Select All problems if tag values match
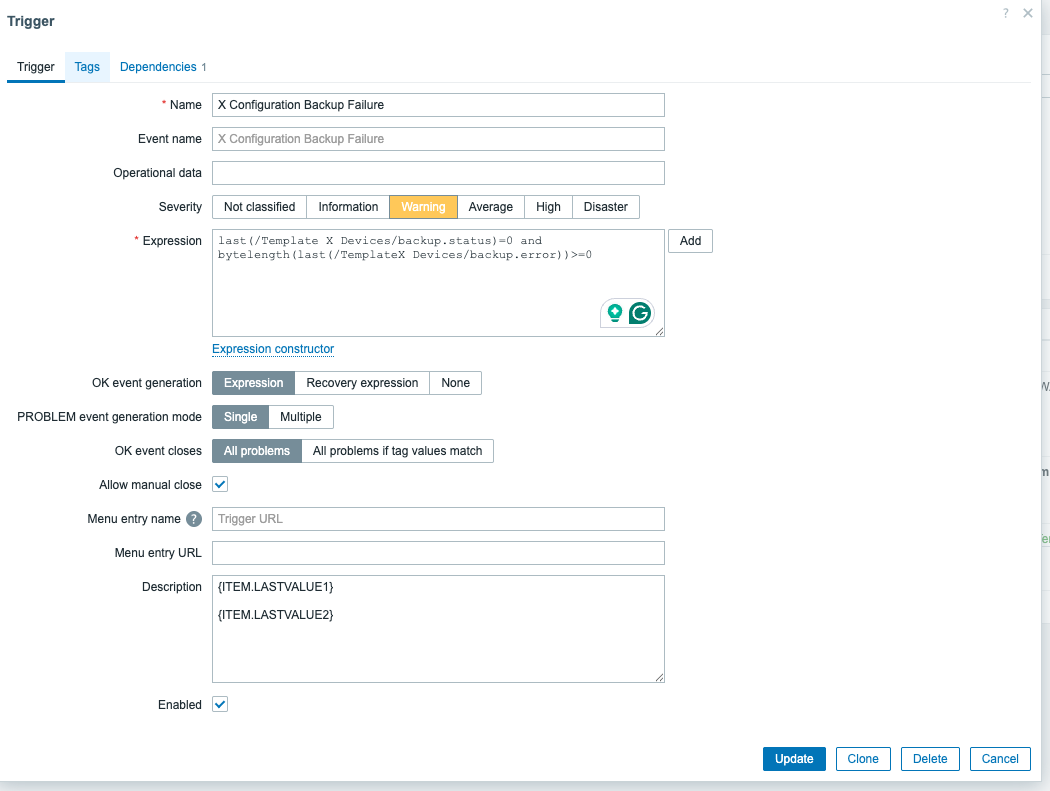 tap(398, 451)
